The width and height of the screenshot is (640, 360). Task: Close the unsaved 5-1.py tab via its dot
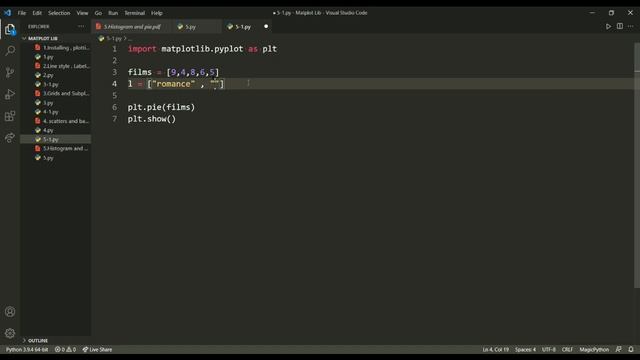266,27
